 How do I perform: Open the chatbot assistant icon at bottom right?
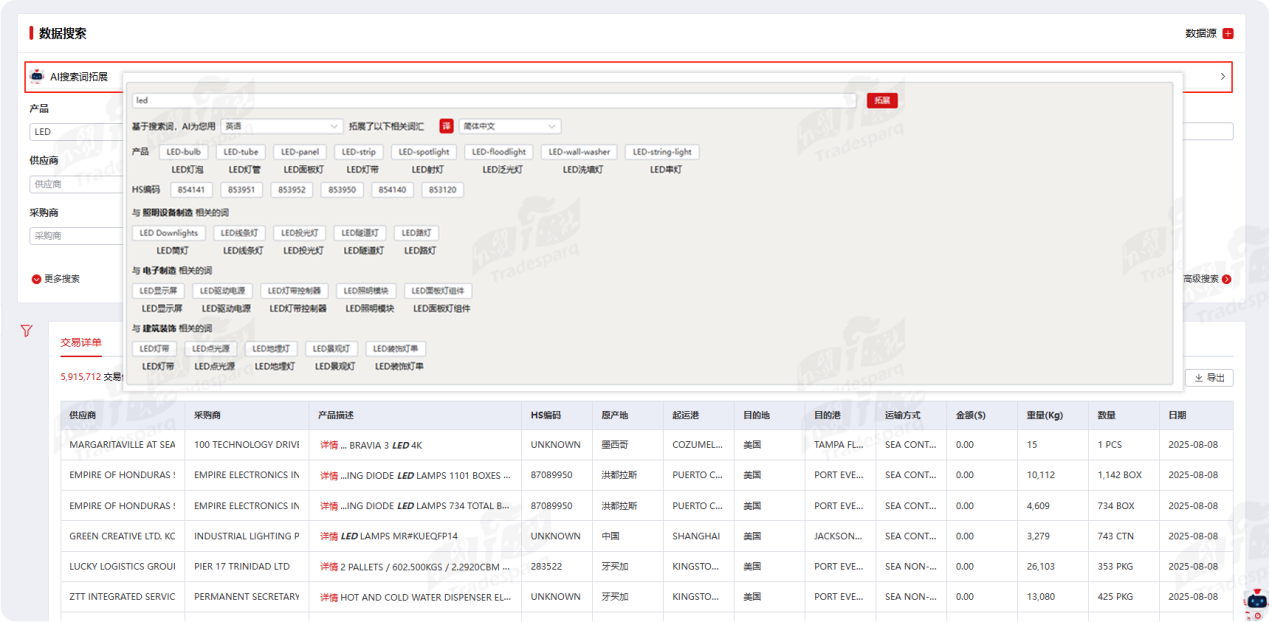click(x=1253, y=599)
